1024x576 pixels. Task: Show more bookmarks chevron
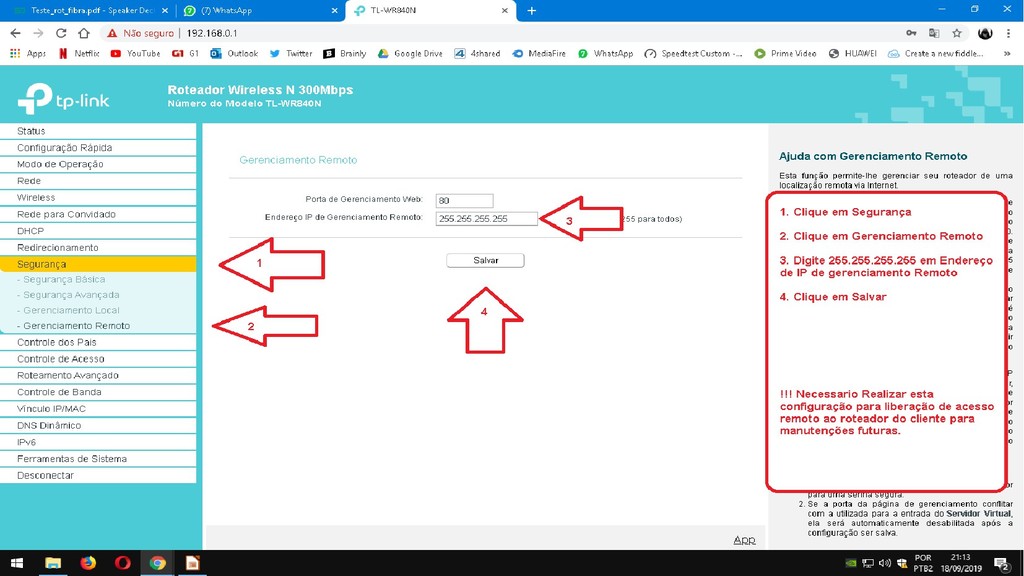(x=1007, y=54)
